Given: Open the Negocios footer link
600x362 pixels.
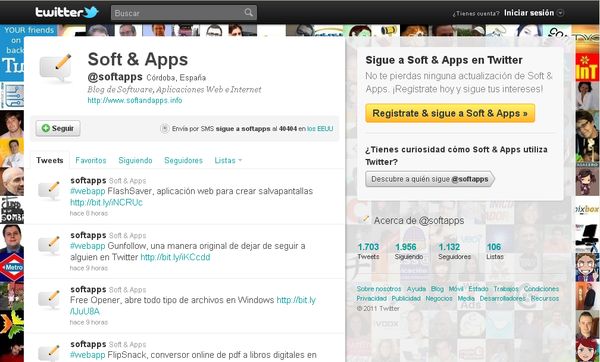Looking at the screenshot, I should click(439, 298).
